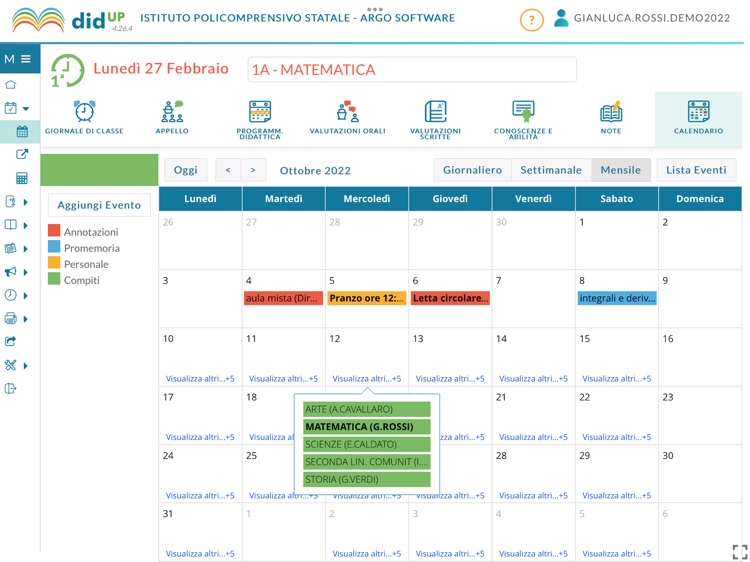
Task: Expand the sidebar newspaper submenu arrow
Action: (26, 249)
